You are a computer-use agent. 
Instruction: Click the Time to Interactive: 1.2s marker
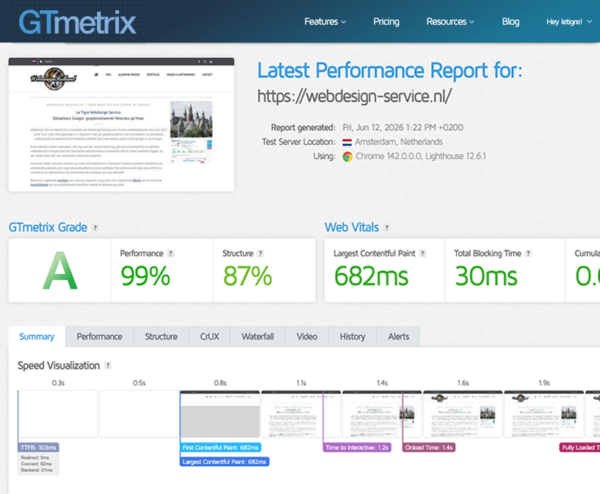pyautogui.click(x=357, y=447)
